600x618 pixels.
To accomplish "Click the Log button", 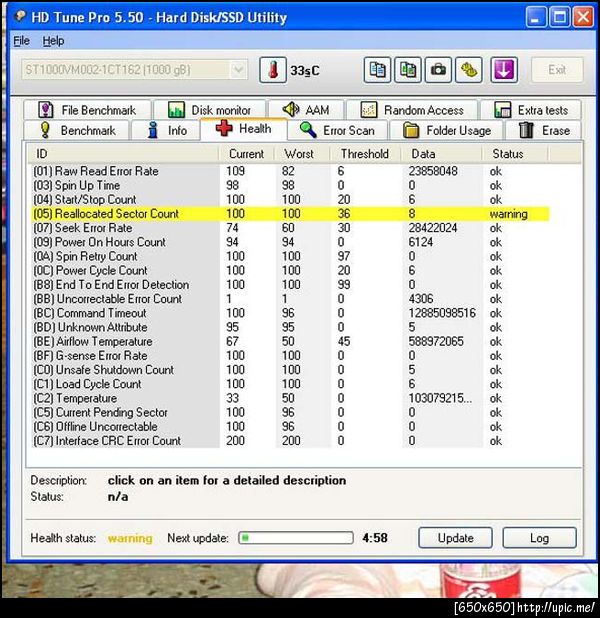I will point(539,538).
